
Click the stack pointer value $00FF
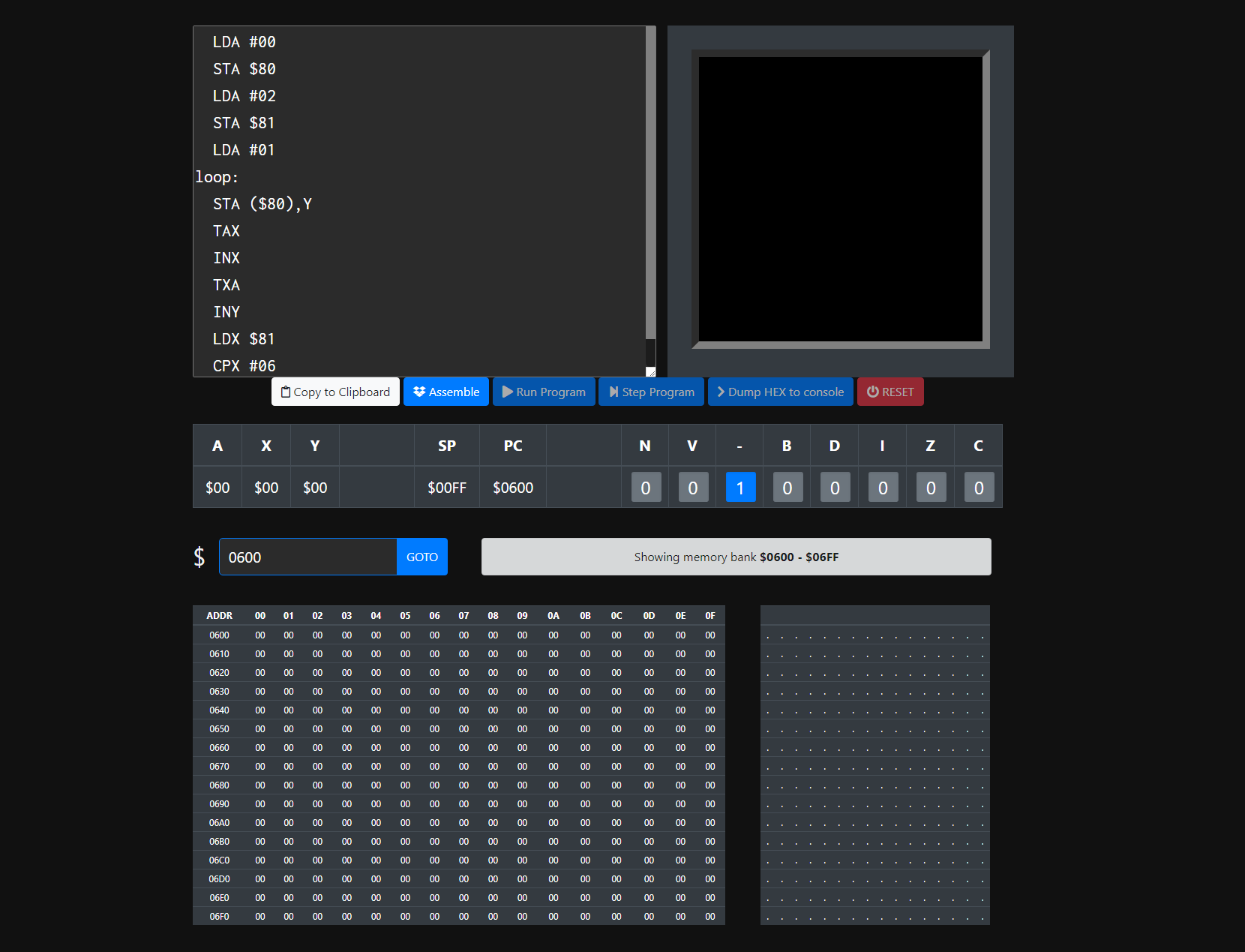pos(447,488)
